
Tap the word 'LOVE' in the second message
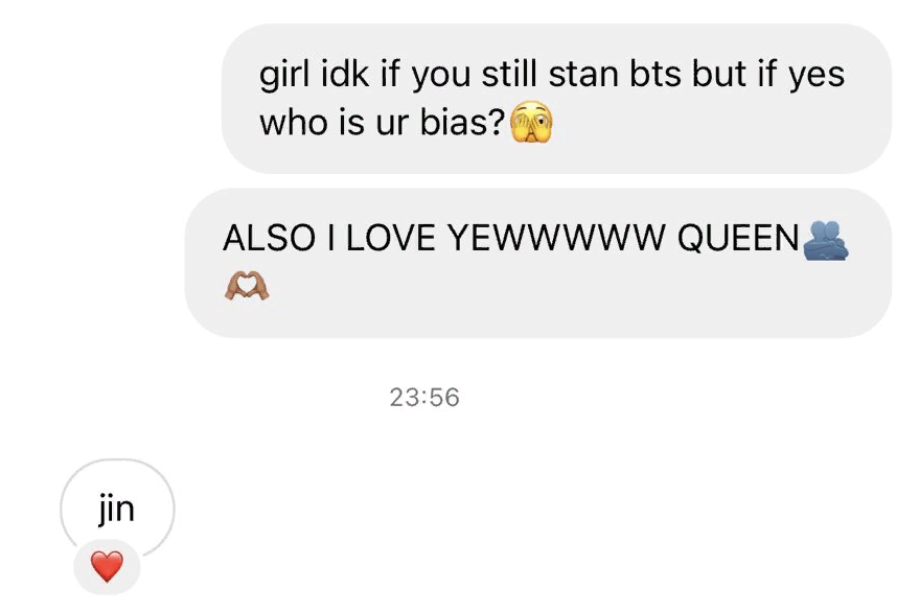pos(391,238)
